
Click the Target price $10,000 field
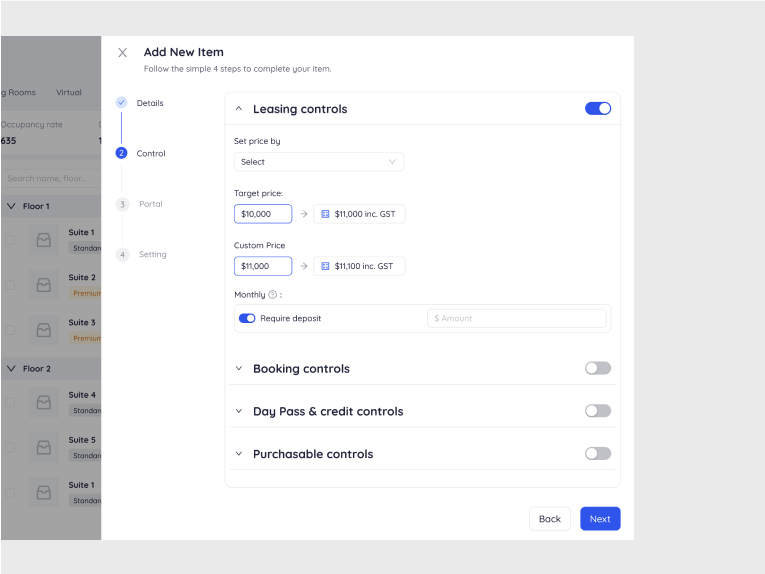(263, 214)
